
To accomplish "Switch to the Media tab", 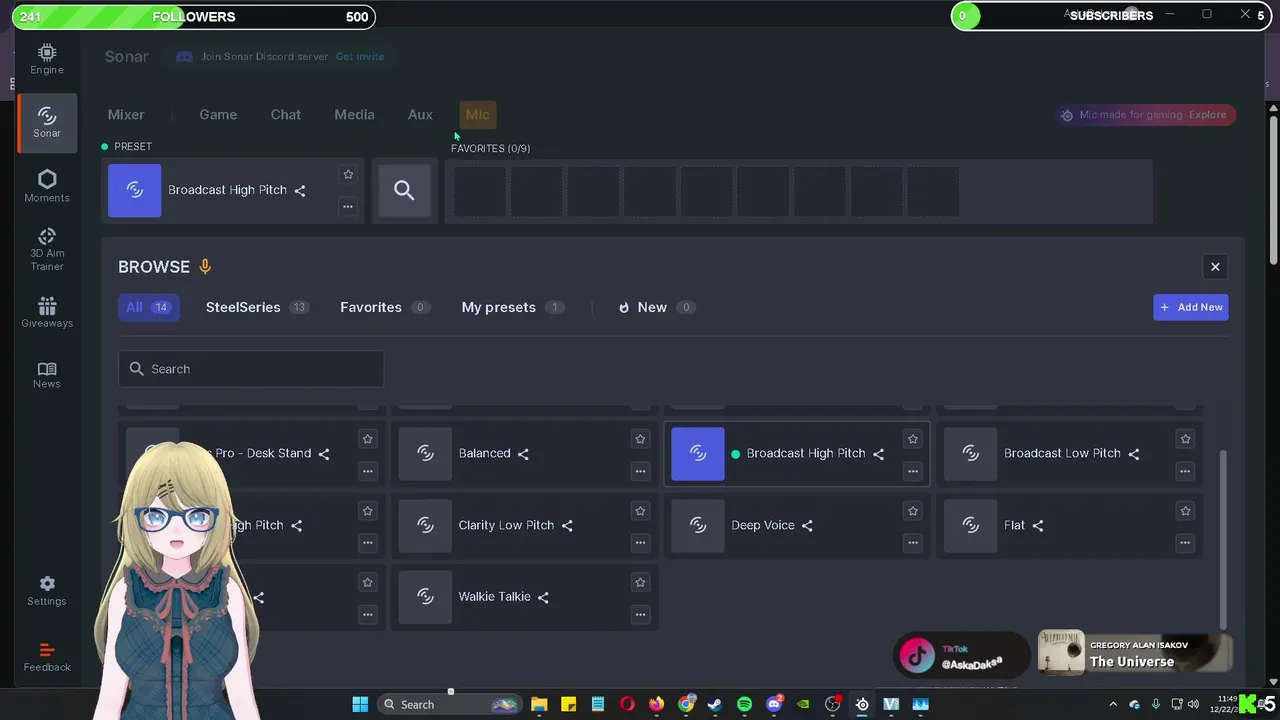I will 354,115.
